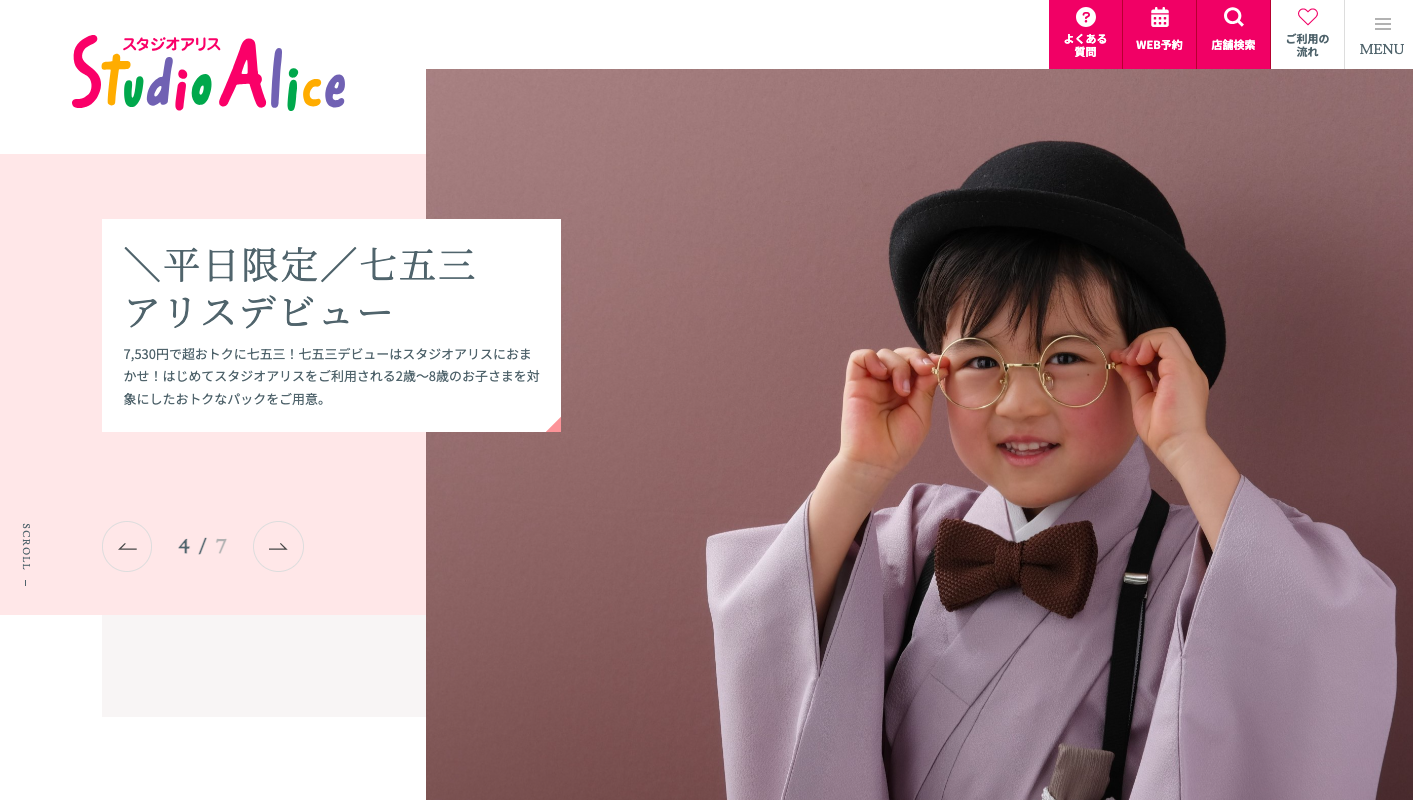Image resolution: width=1413 pixels, height=800 pixels.
Task: Click the heart icon above ご利用の流れ
Action: tap(1307, 17)
